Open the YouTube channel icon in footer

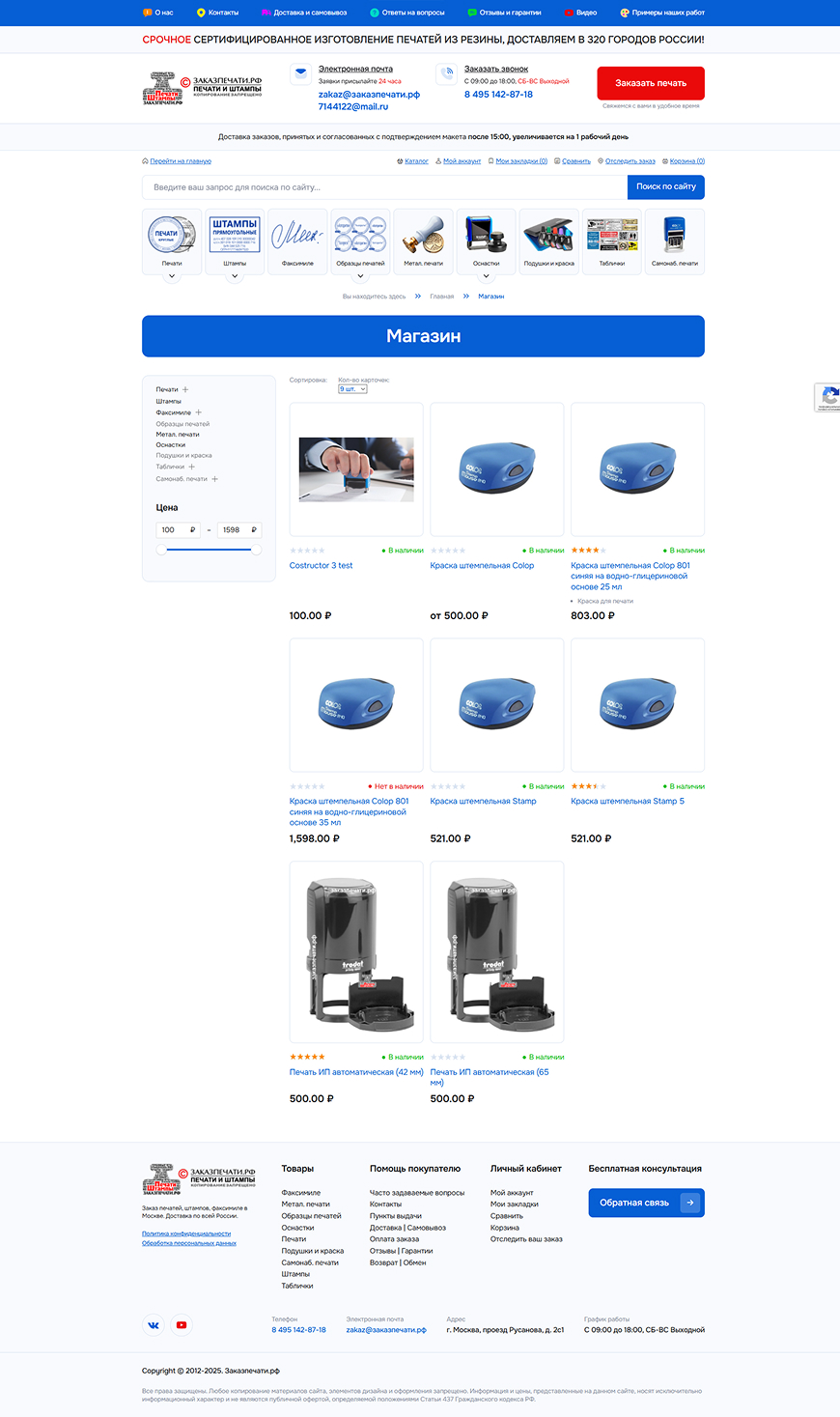pos(182,1325)
